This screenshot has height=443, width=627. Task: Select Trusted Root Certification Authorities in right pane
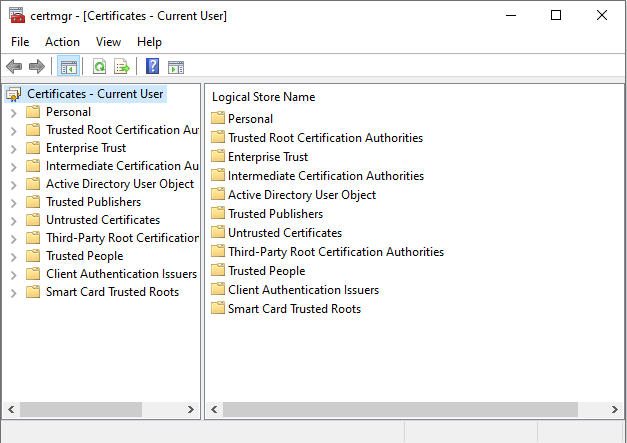click(x=325, y=138)
